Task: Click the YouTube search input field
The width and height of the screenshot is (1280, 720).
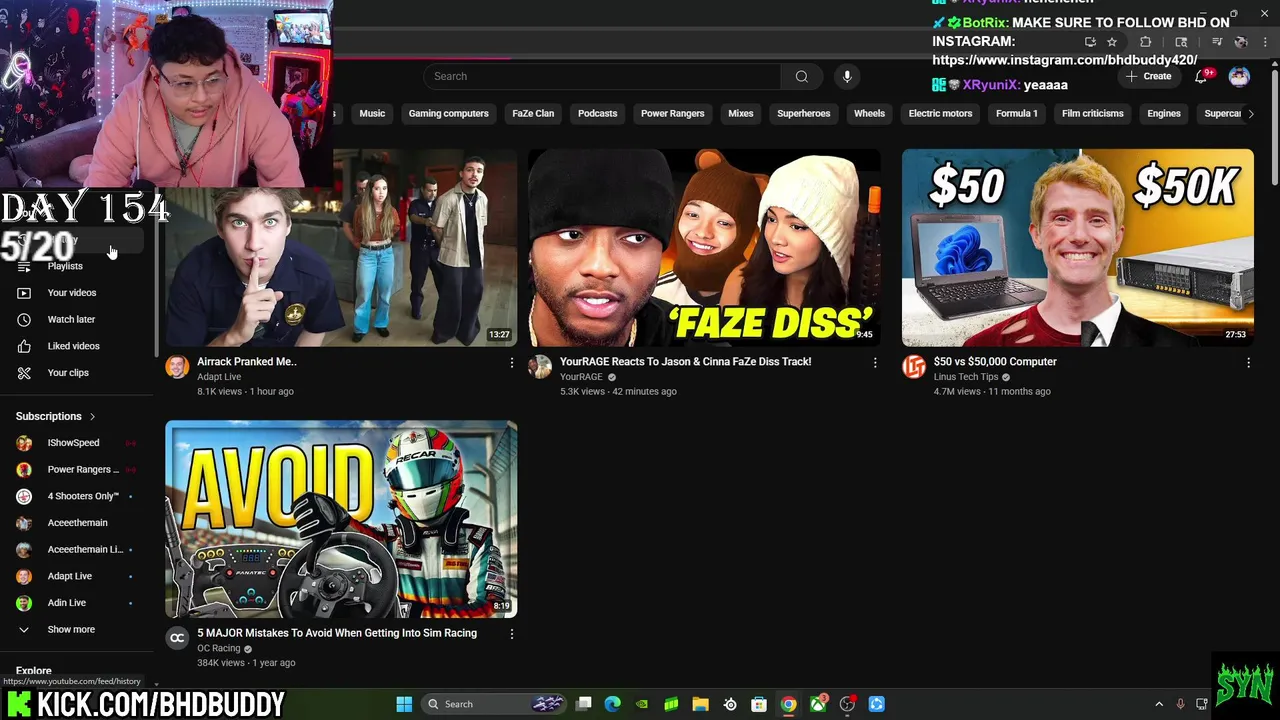Action: (602, 76)
